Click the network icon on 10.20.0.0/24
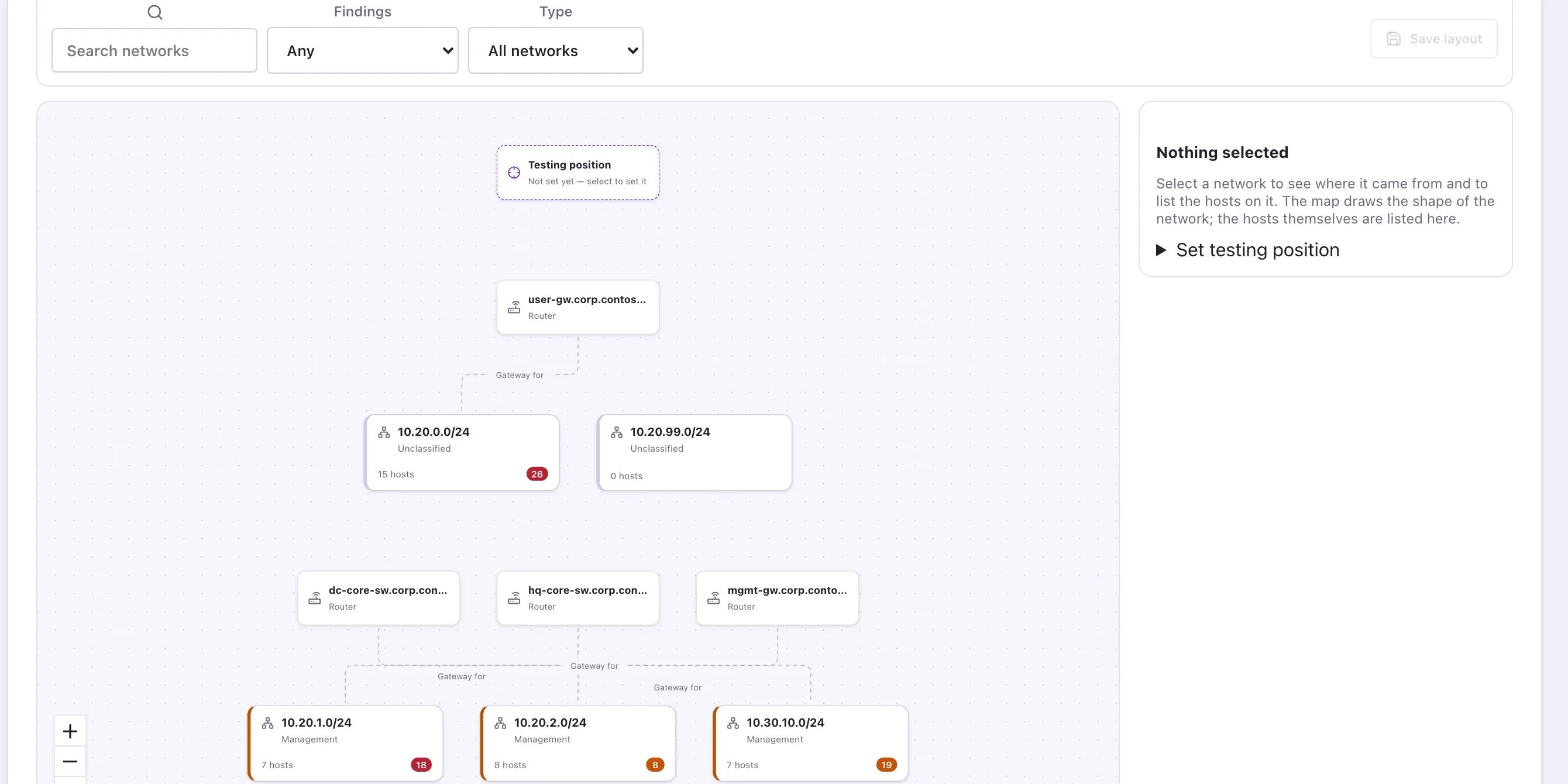This screenshot has width=1568, height=784. (383, 432)
